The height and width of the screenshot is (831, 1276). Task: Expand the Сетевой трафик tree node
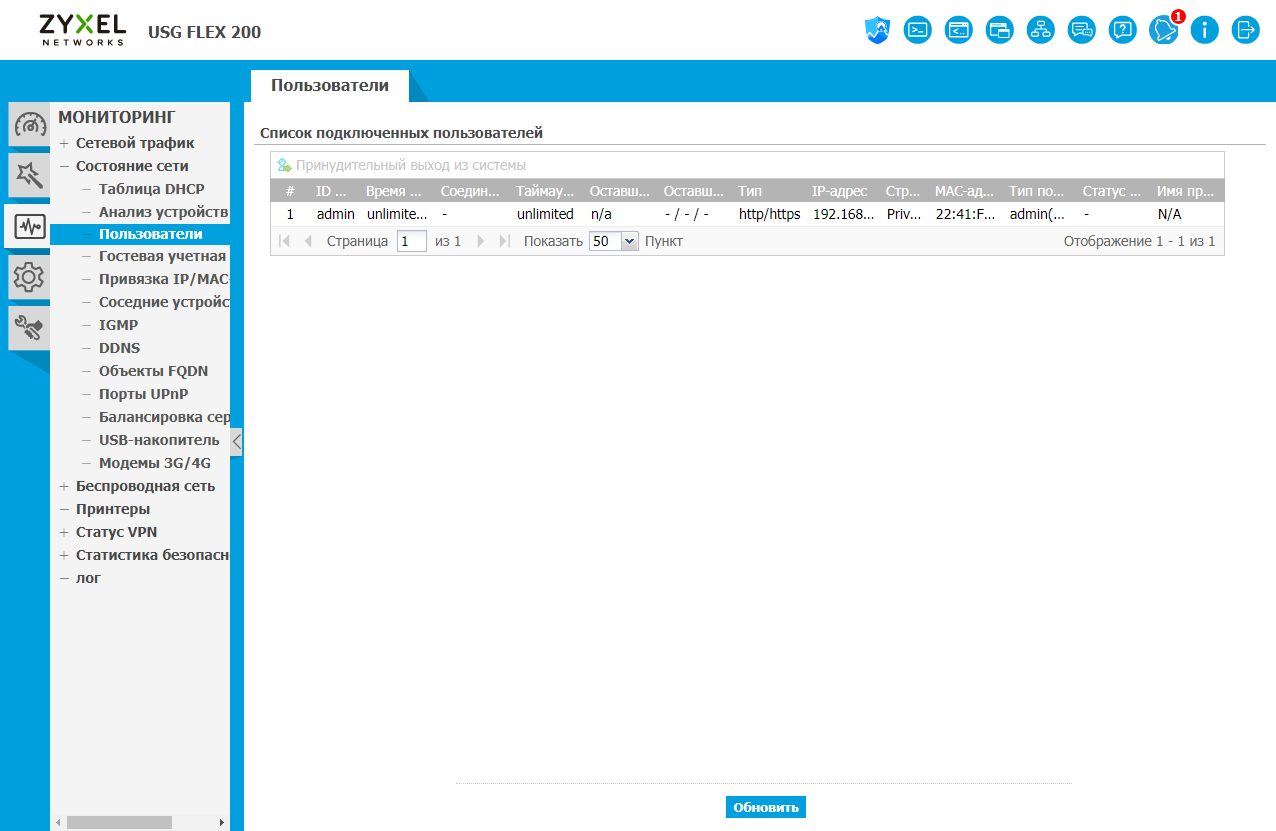64,143
